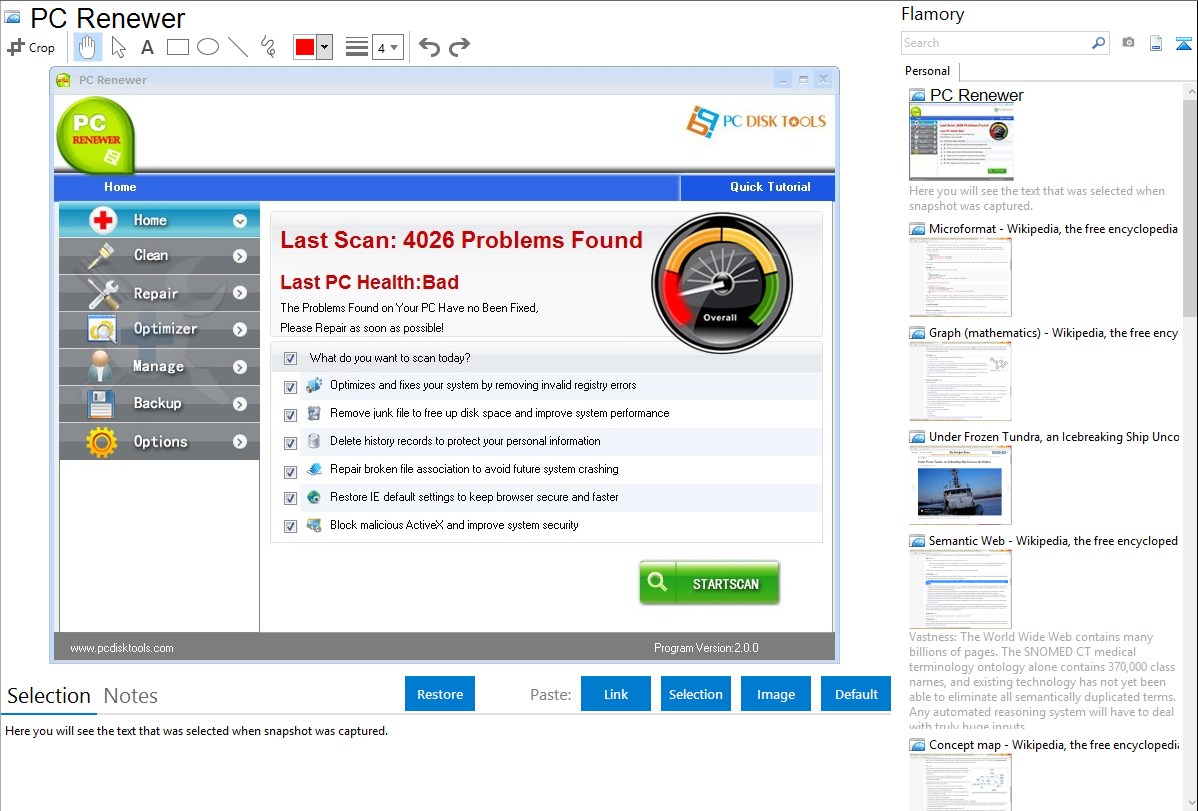Expand the Options sidebar arrow
This screenshot has width=1198, height=811.
[x=240, y=442]
